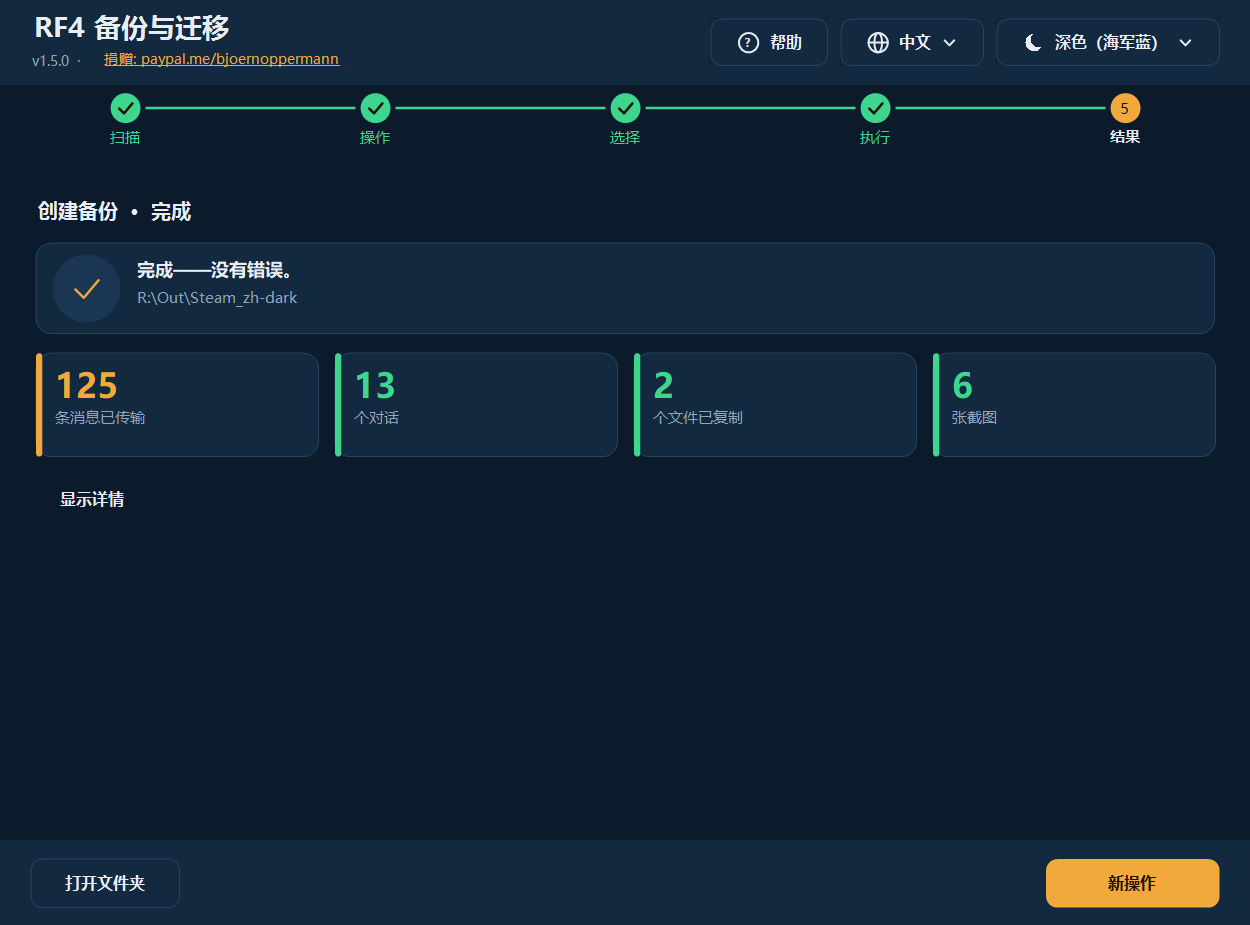This screenshot has height=925, width=1250.
Task: Click the green checkmark above 操作
Action: [375, 108]
